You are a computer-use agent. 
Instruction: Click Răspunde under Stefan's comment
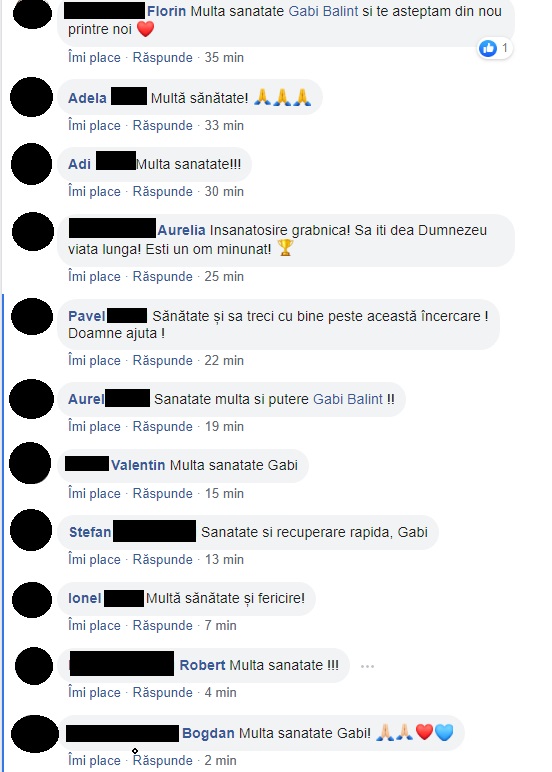(162, 559)
